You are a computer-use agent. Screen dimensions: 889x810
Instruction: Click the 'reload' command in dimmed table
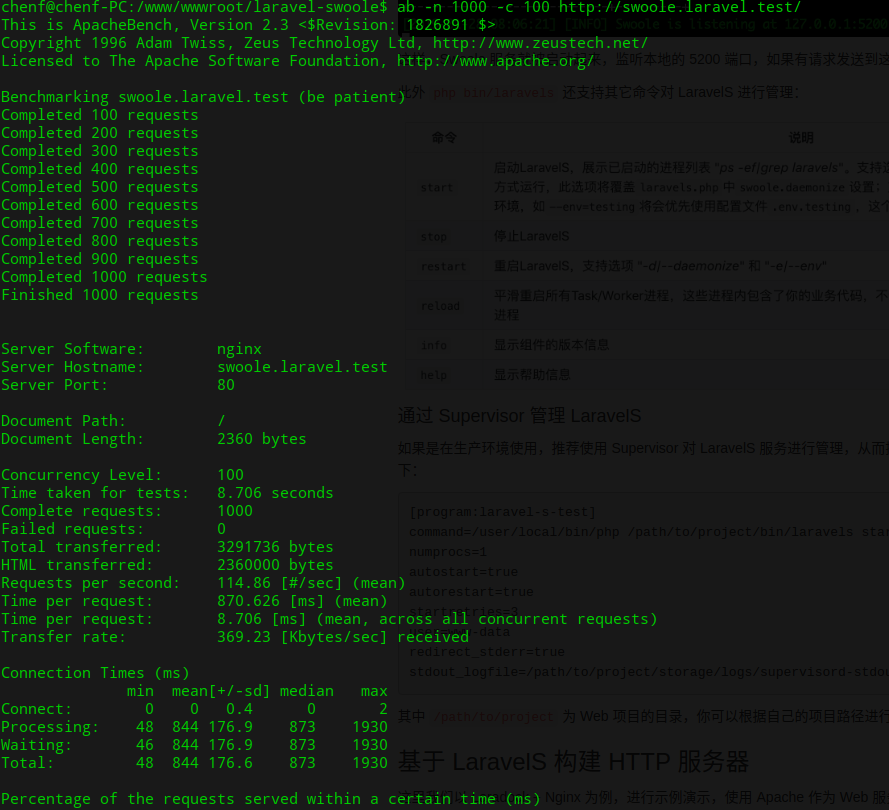point(440,306)
